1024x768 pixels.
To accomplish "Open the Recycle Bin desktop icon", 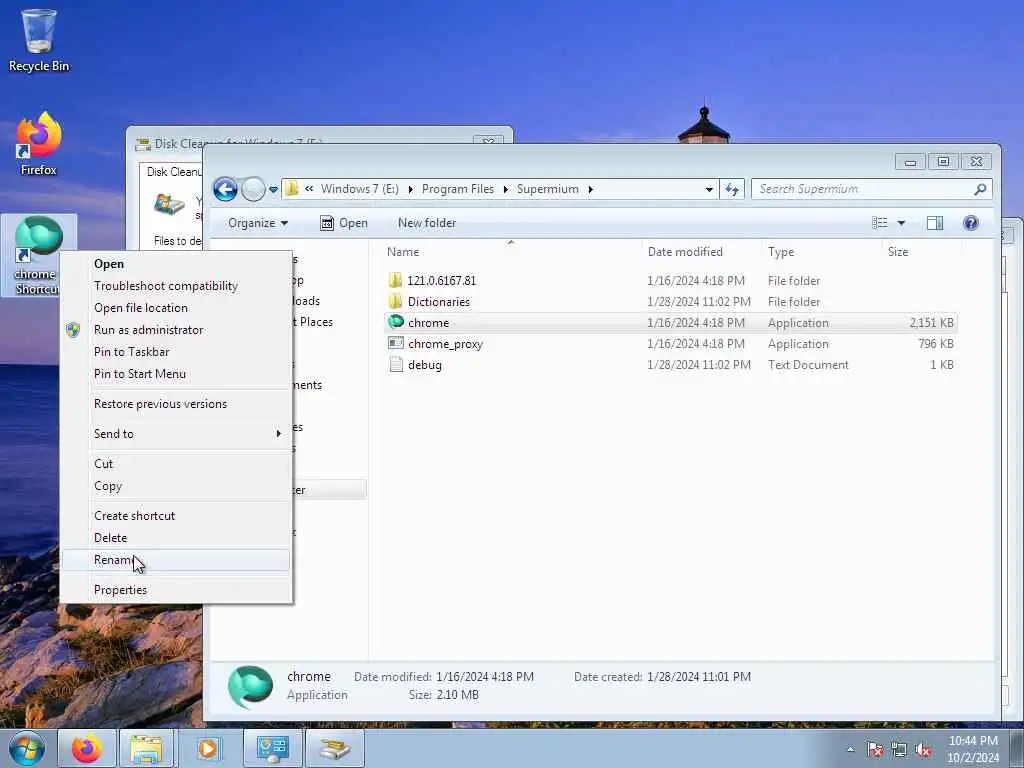I will pyautogui.click(x=39, y=40).
